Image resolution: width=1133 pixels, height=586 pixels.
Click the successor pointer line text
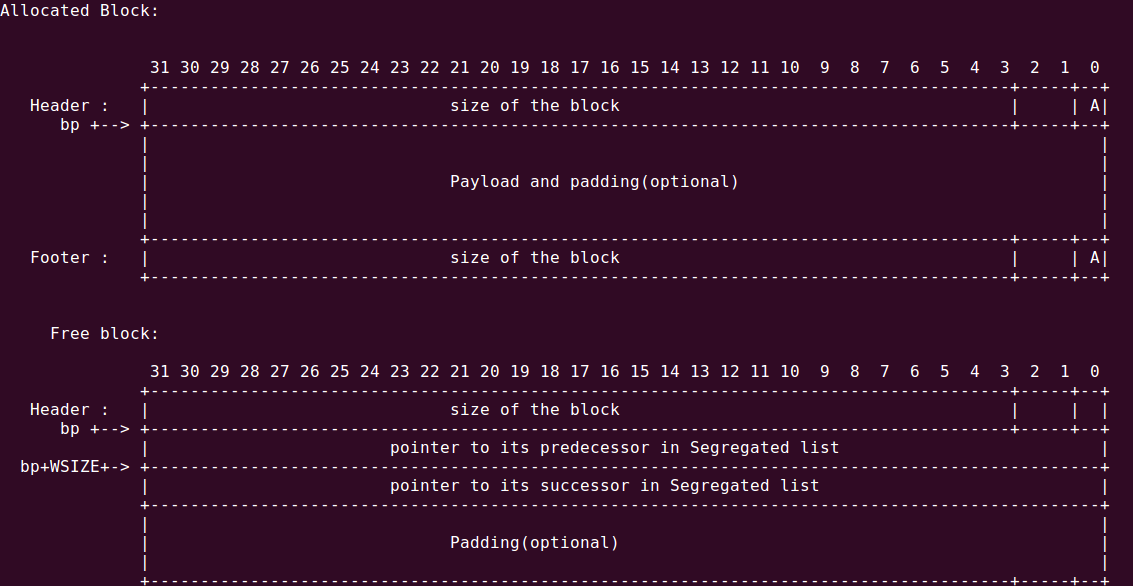(605, 486)
